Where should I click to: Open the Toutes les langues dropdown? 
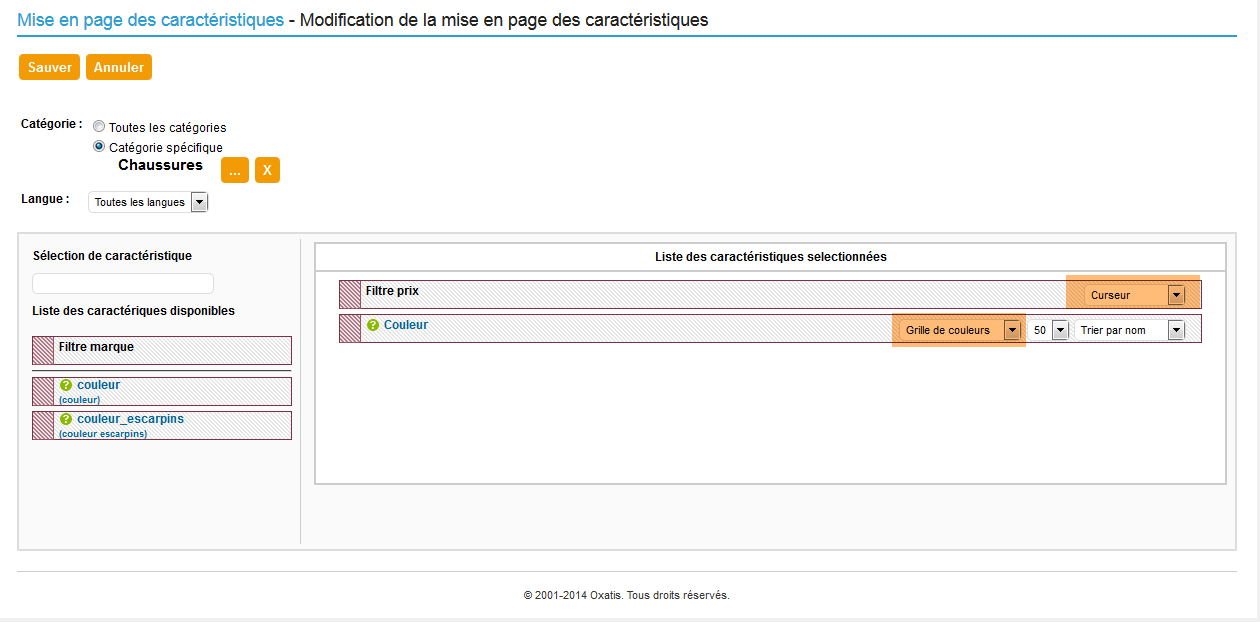coord(148,202)
